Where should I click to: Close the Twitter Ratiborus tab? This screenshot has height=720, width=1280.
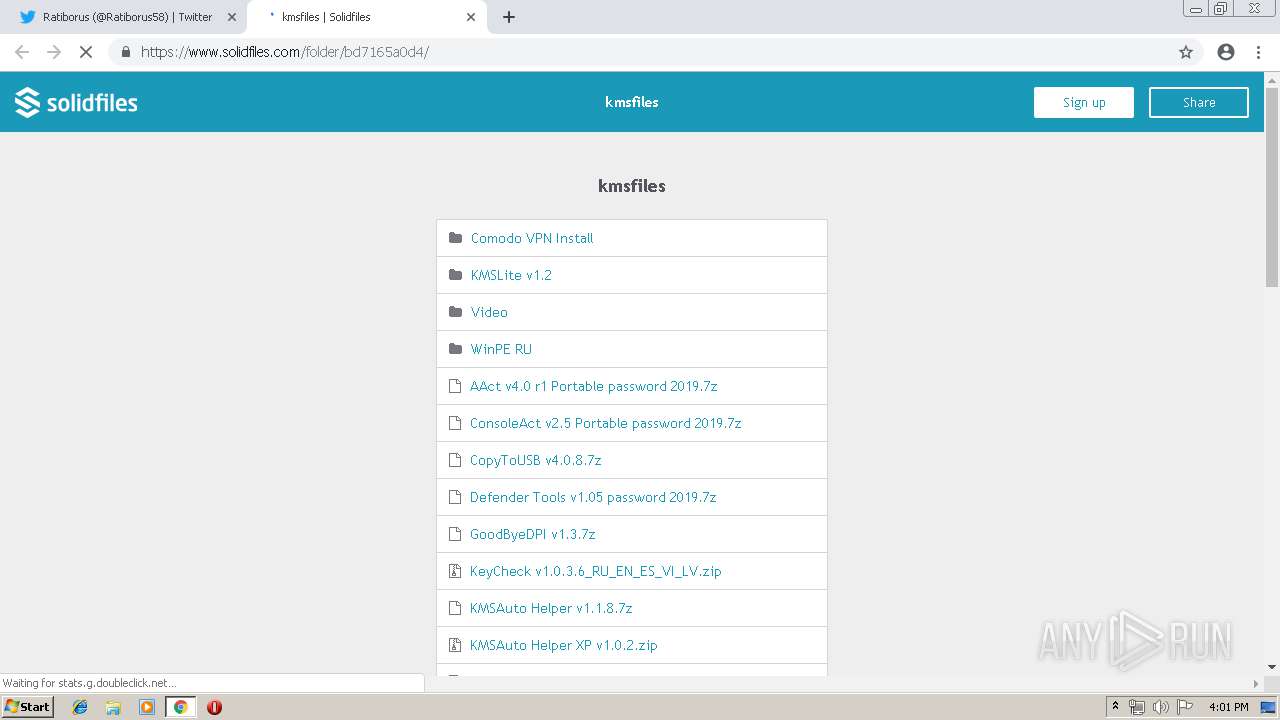[232, 17]
